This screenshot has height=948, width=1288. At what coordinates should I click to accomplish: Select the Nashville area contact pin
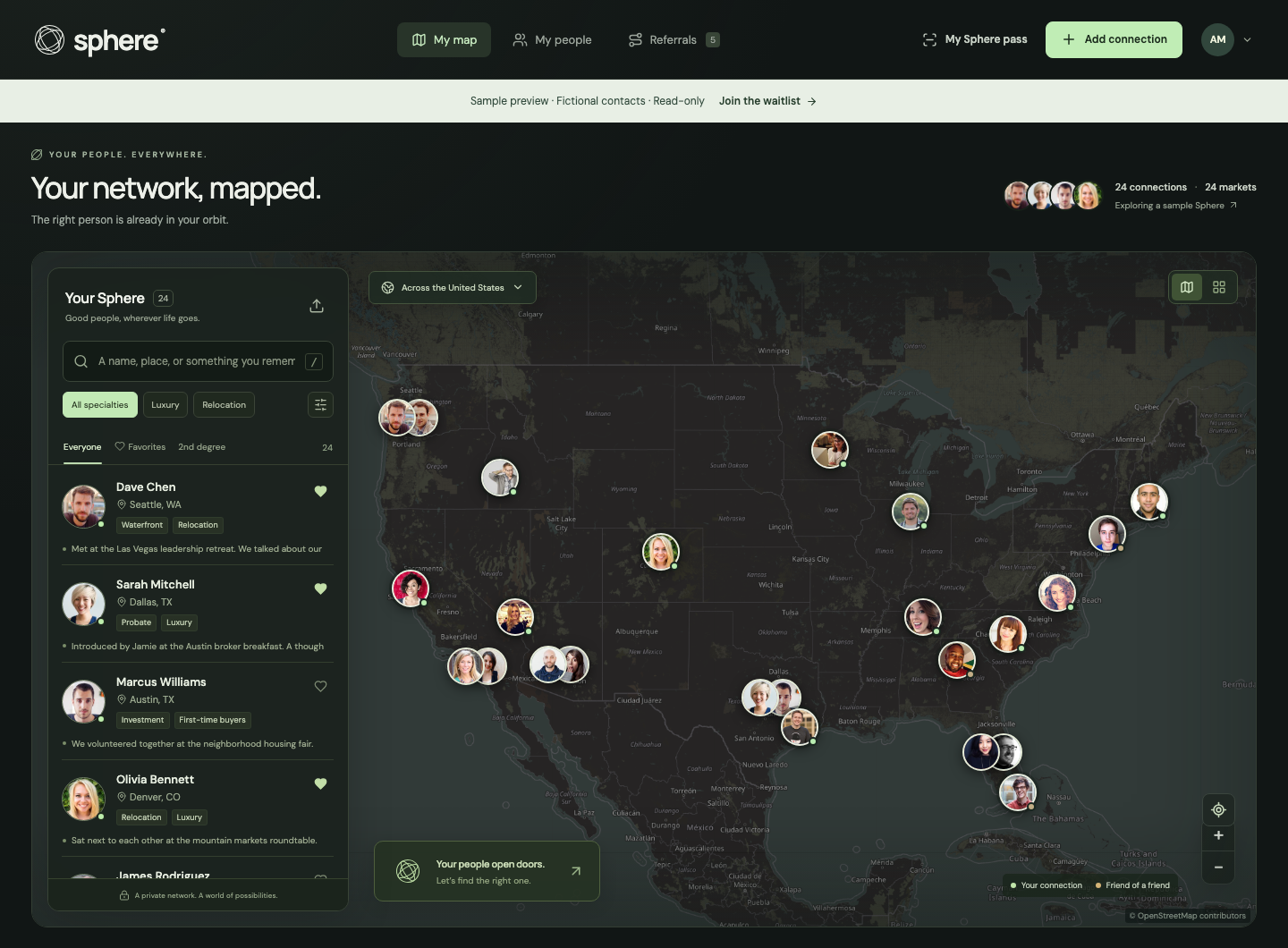coord(922,617)
